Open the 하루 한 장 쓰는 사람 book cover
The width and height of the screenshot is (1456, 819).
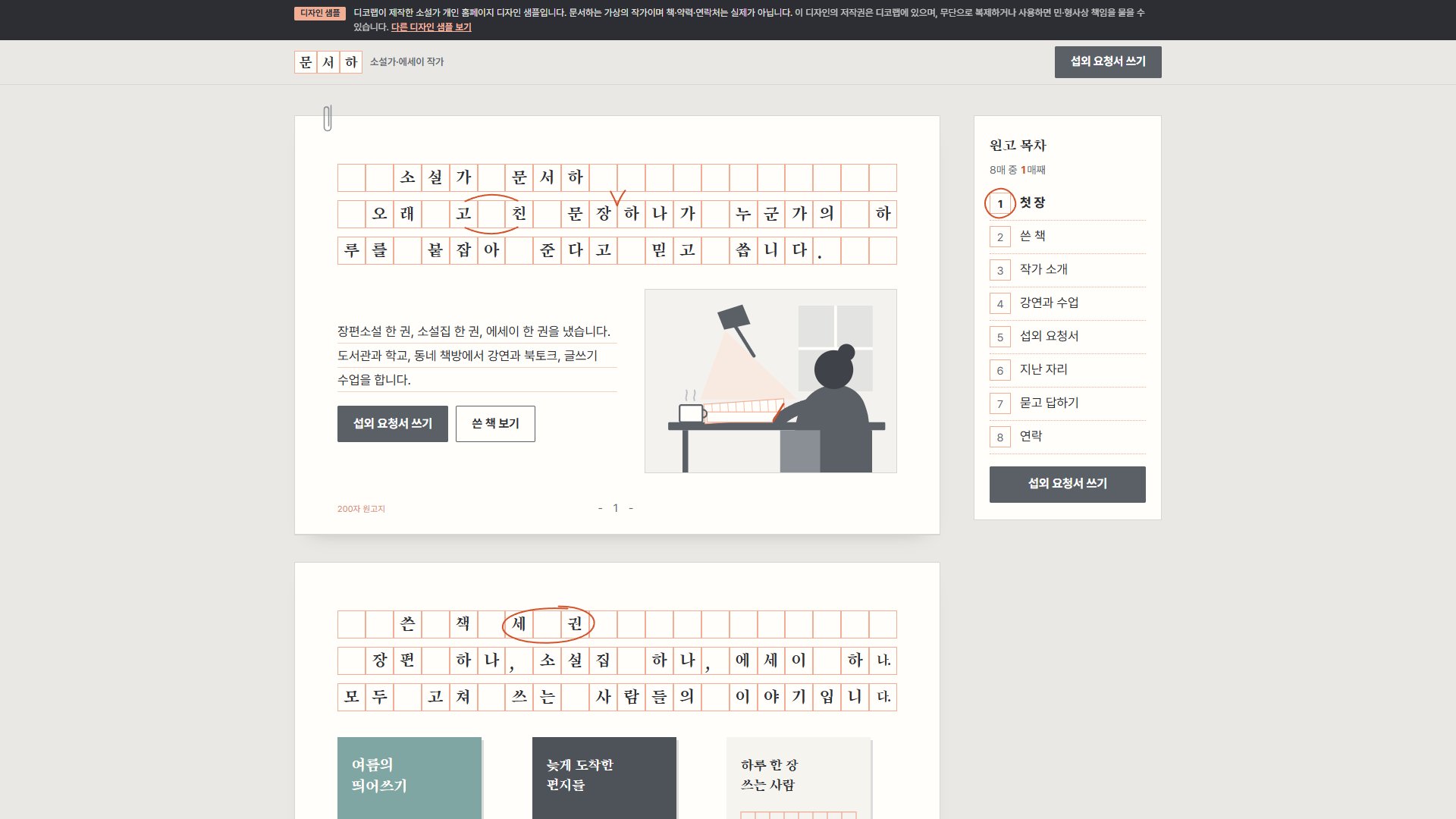799,778
